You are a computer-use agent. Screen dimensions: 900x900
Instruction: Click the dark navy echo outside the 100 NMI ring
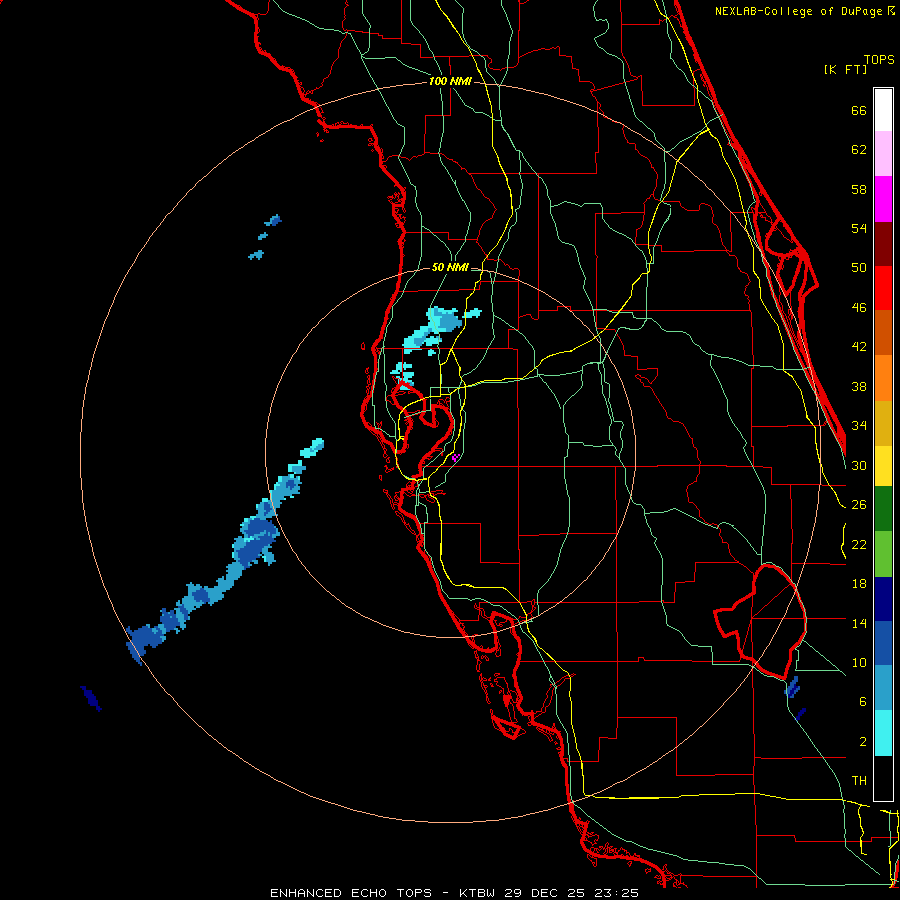coord(91,699)
